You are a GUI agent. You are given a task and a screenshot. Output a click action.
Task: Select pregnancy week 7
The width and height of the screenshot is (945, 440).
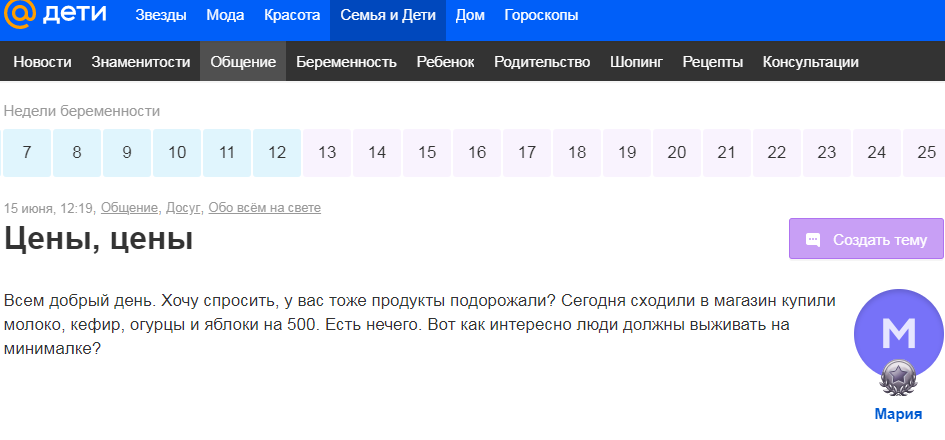pyautogui.click(x=27, y=152)
